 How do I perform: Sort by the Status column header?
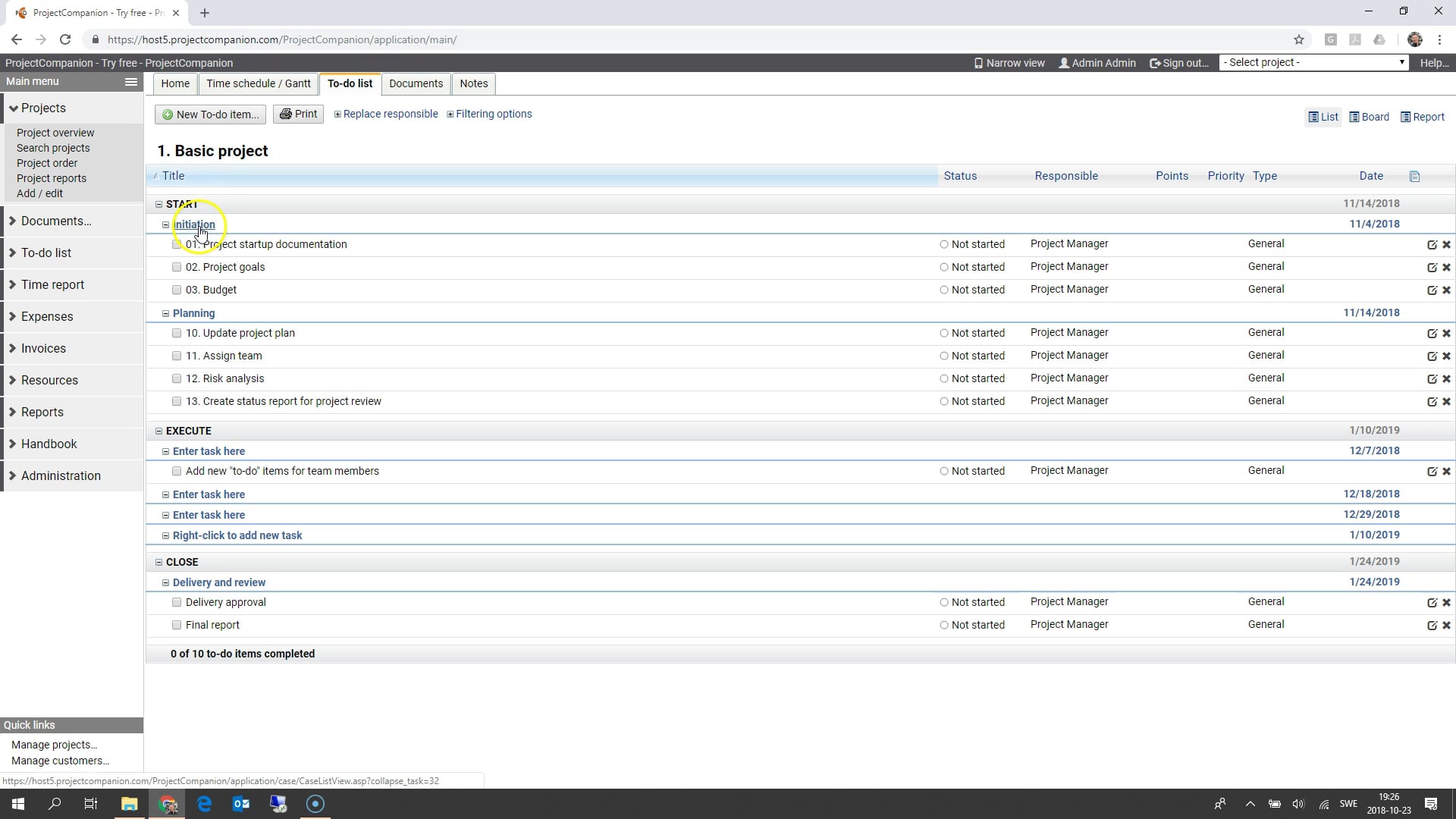960,176
